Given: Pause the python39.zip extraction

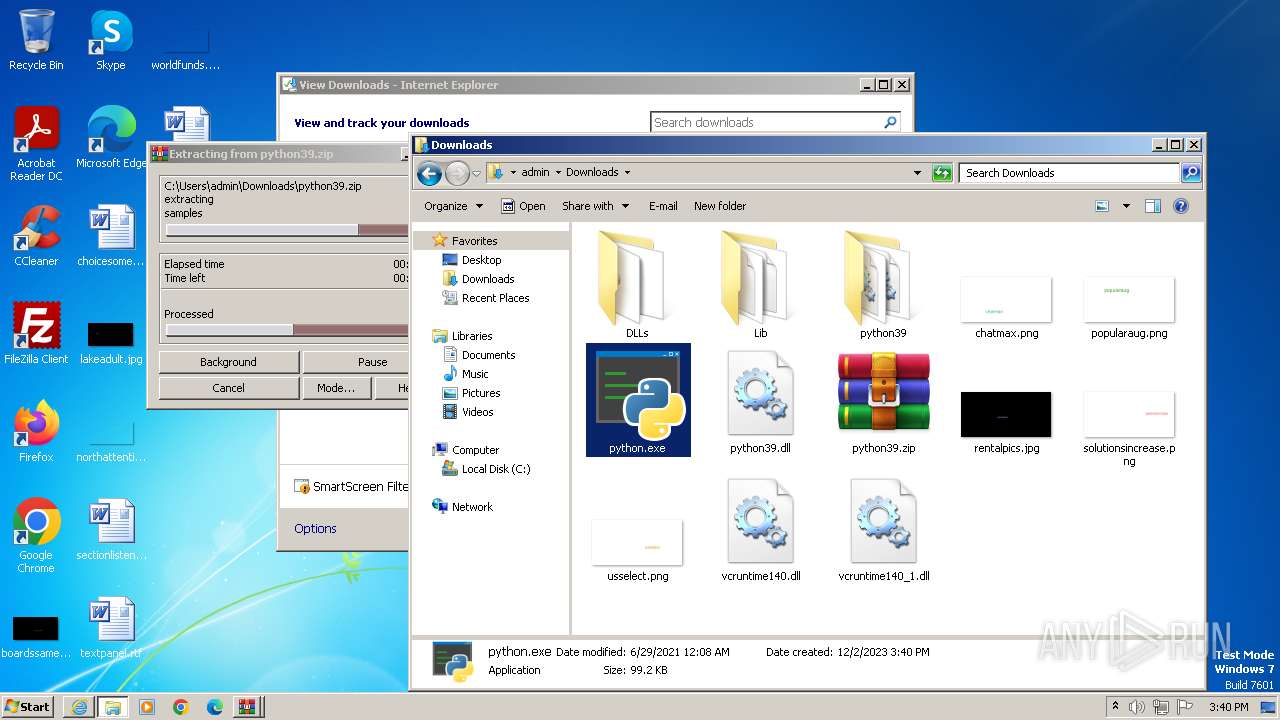Looking at the screenshot, I should pyautogui.click(x=356, y=362).
